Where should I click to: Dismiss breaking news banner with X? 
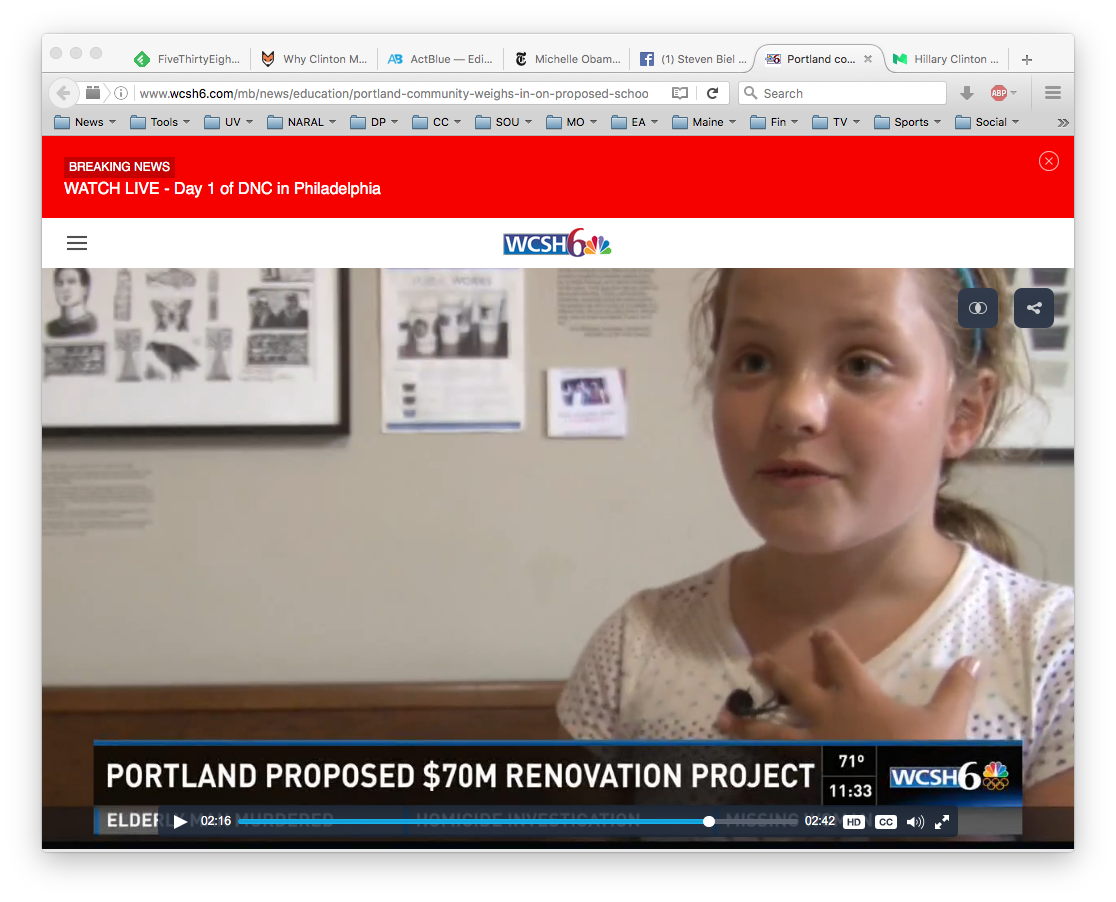tap(1048, 162)
